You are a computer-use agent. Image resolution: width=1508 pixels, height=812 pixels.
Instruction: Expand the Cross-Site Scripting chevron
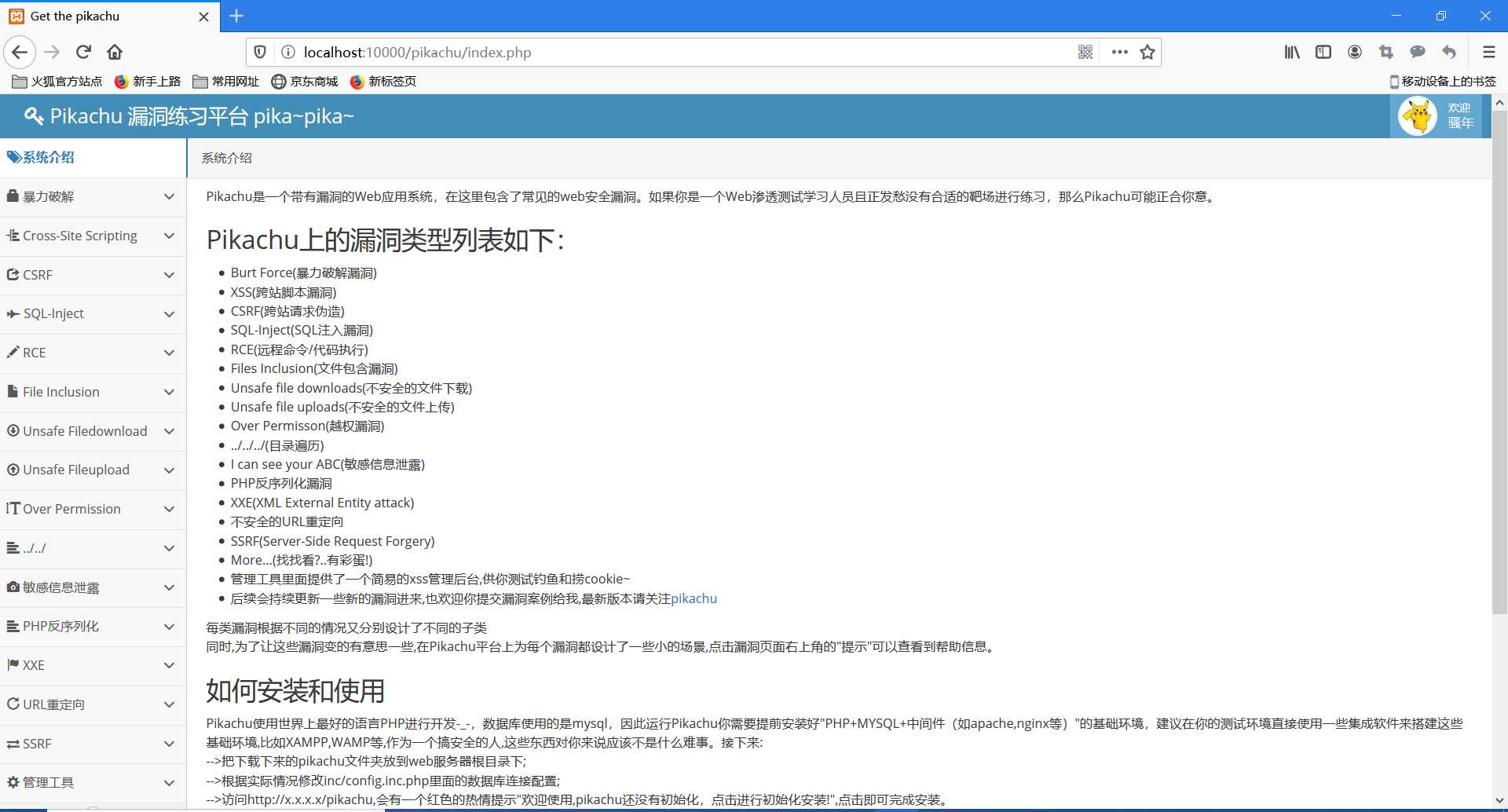point(169,236)
